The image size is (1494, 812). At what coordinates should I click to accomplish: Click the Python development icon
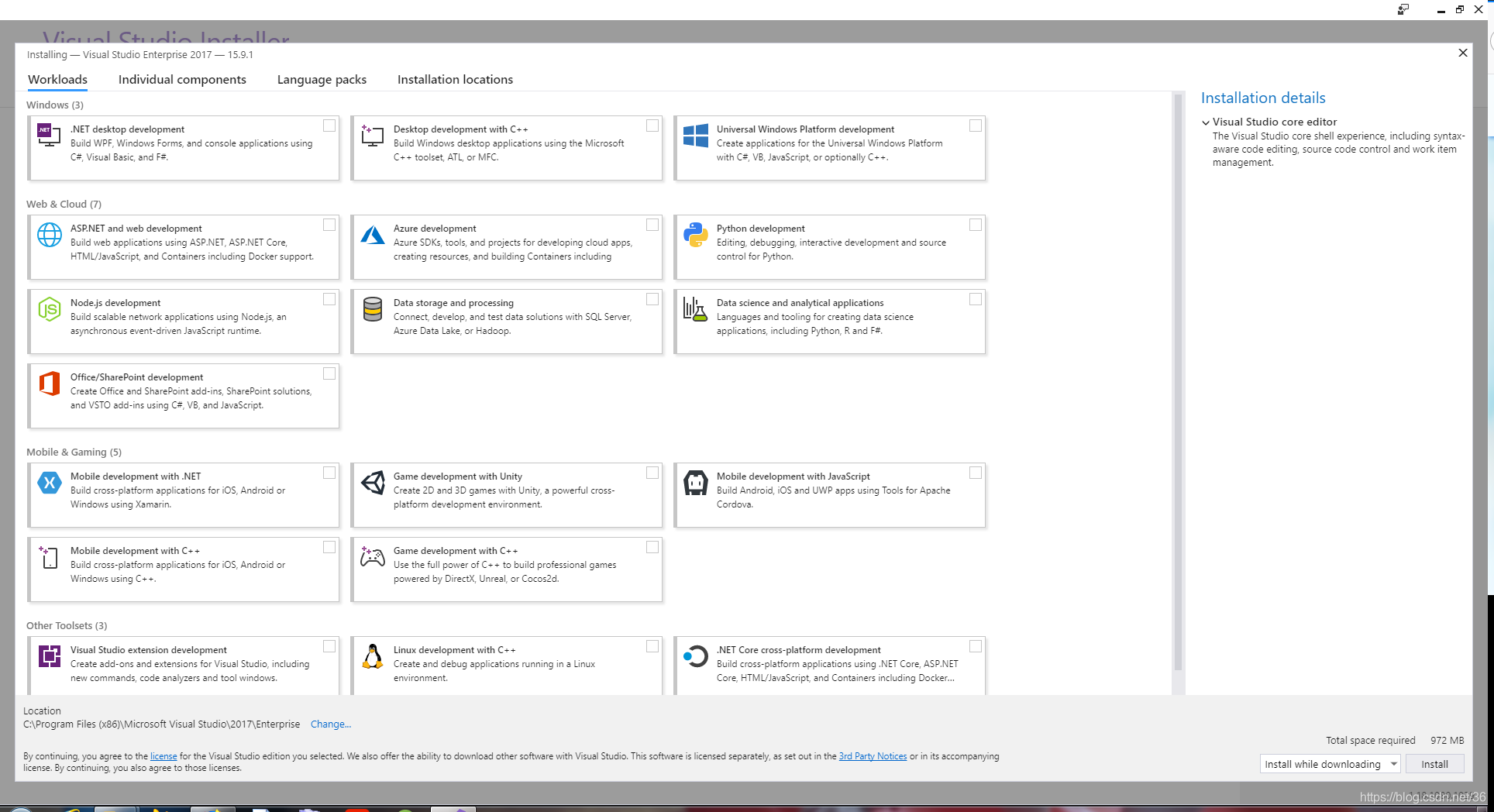click(696, 235)
